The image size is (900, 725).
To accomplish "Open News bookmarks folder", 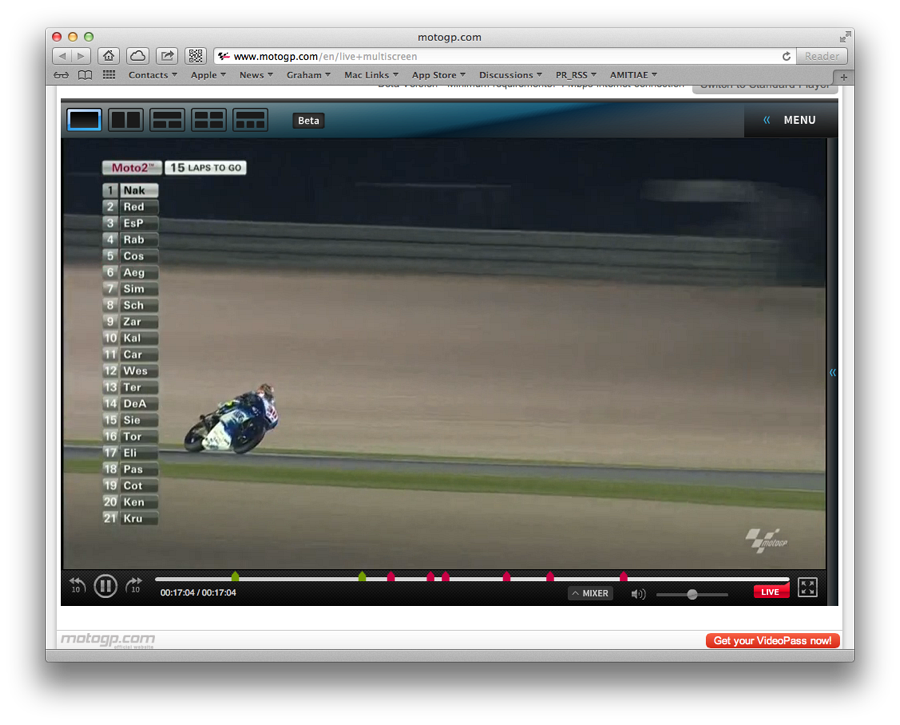I will [256, 75].
